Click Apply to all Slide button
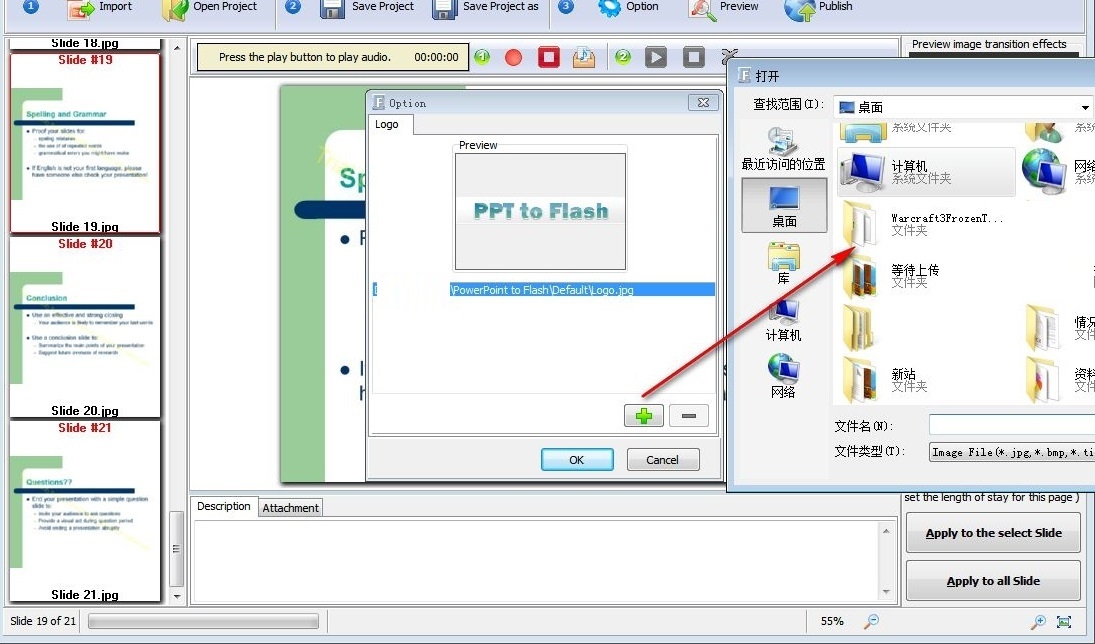The image size is (1095, 644). point(993,581)
